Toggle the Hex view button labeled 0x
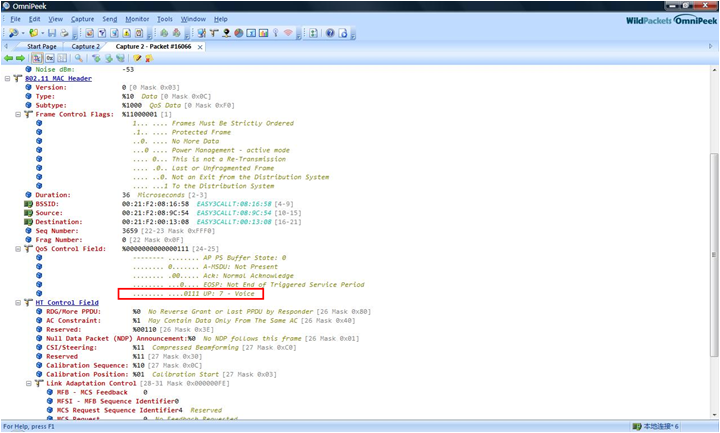The width and height of the screenshot is (720, 433). 50,58
